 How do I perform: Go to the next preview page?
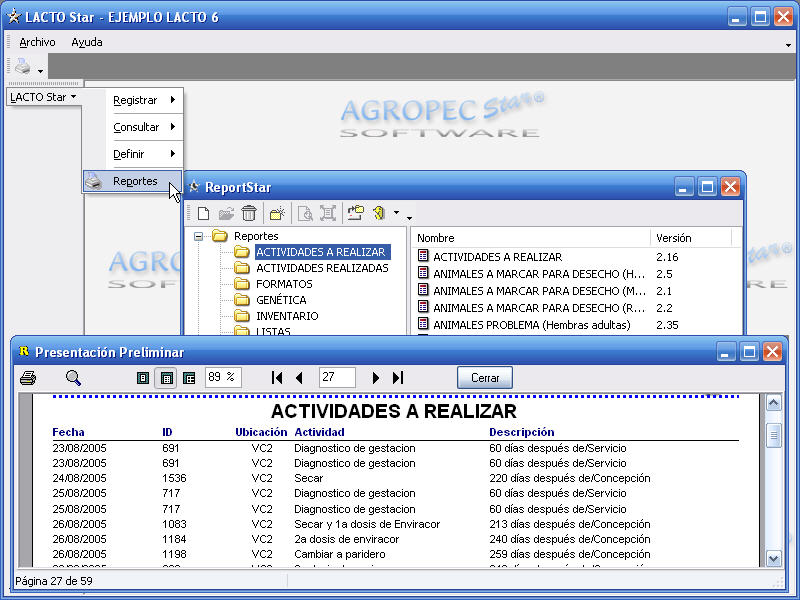(376, 378)
